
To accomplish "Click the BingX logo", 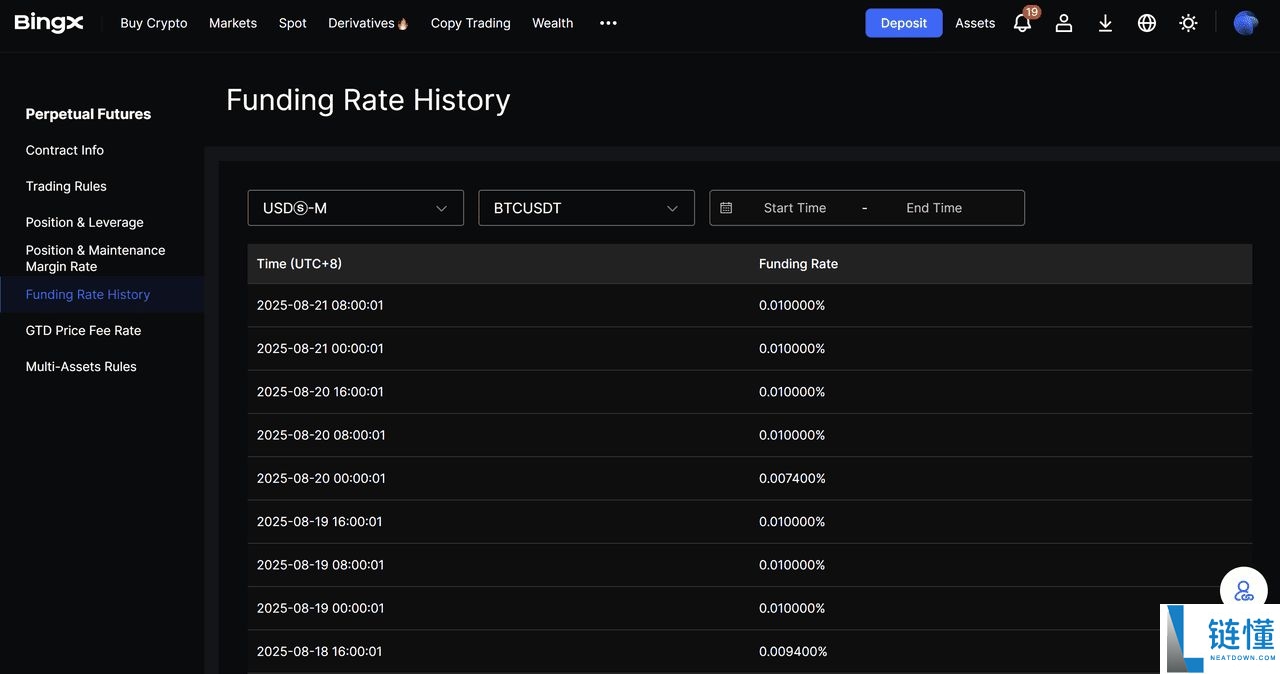I will click(x=48, y=23).
